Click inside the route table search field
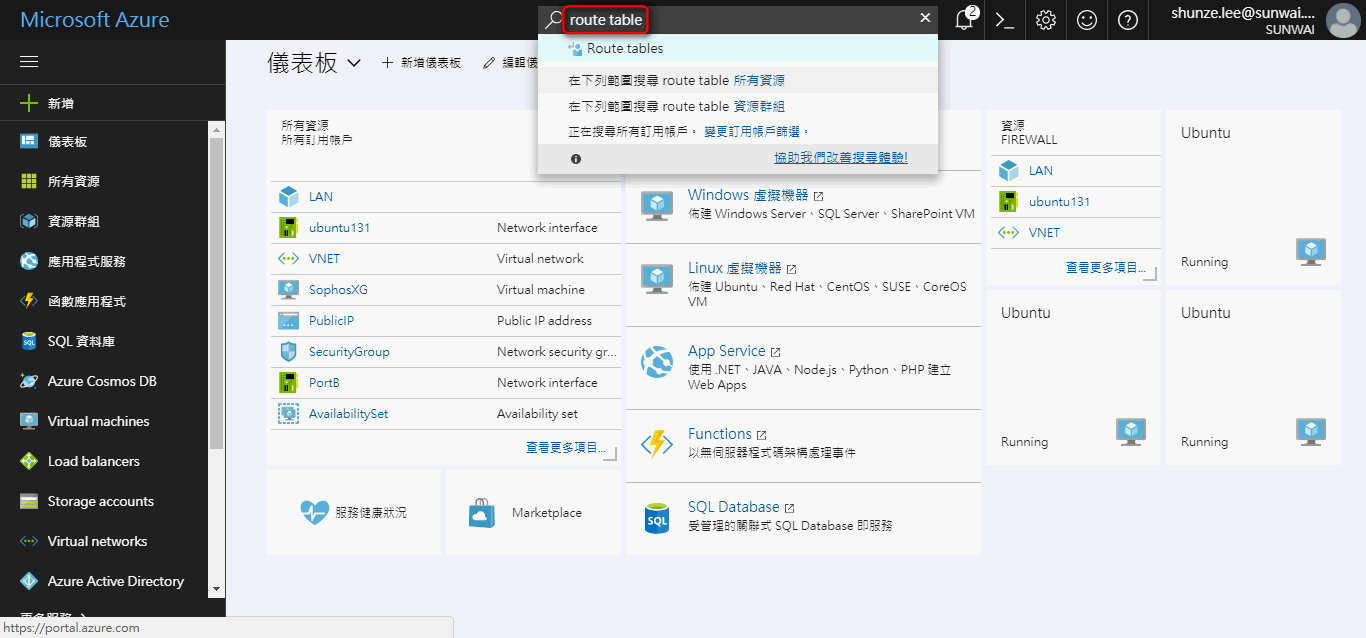 click(737, 19)
